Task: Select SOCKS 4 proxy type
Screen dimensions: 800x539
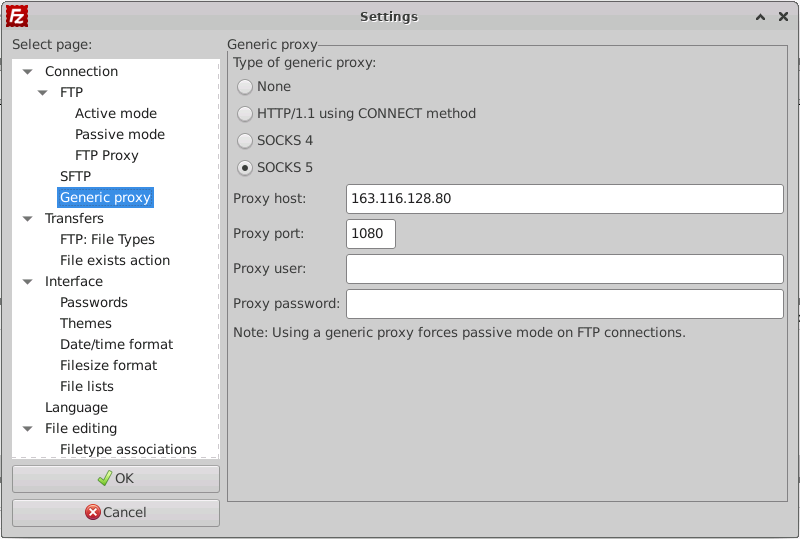Action: tap(245, 141)
